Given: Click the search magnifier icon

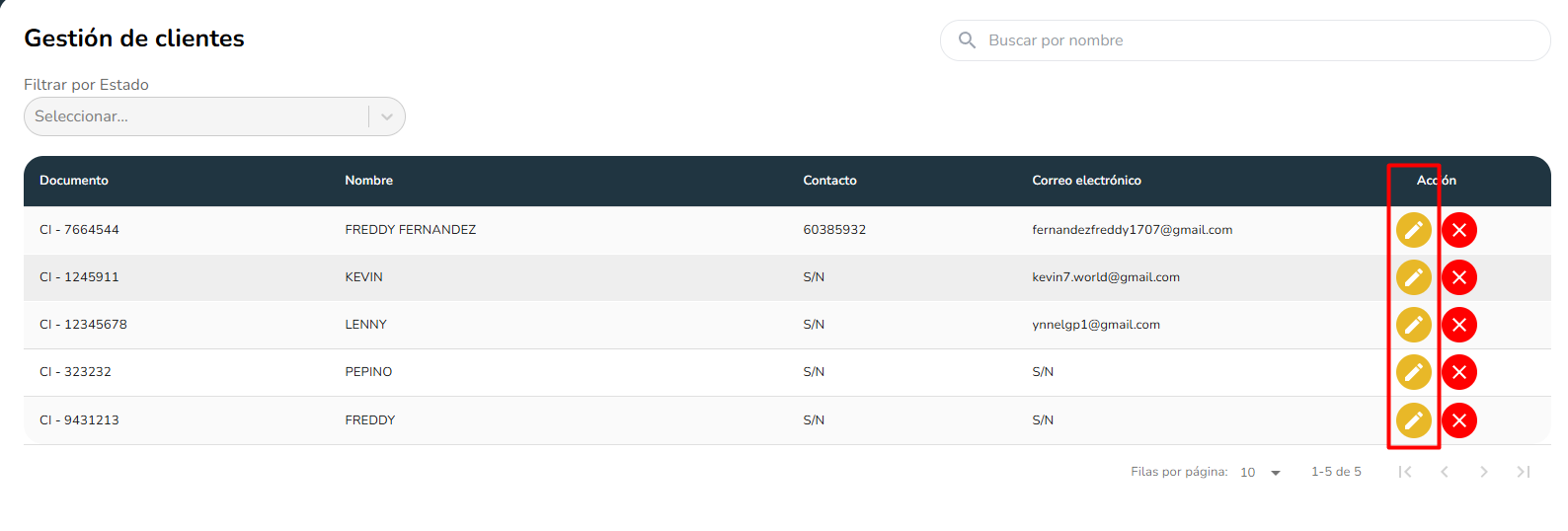Looking at the screenshot, I should 967,40.
